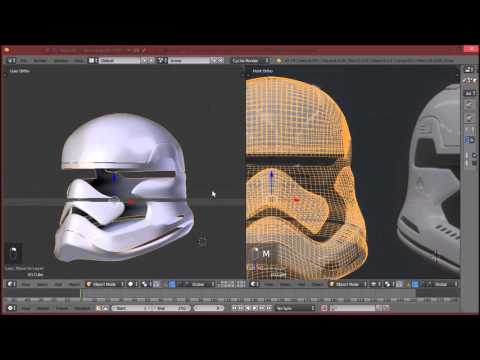This screenshot has width=480, height=360.
Task: Open right viewport editor type selector
Action: (x=255, y=284)
